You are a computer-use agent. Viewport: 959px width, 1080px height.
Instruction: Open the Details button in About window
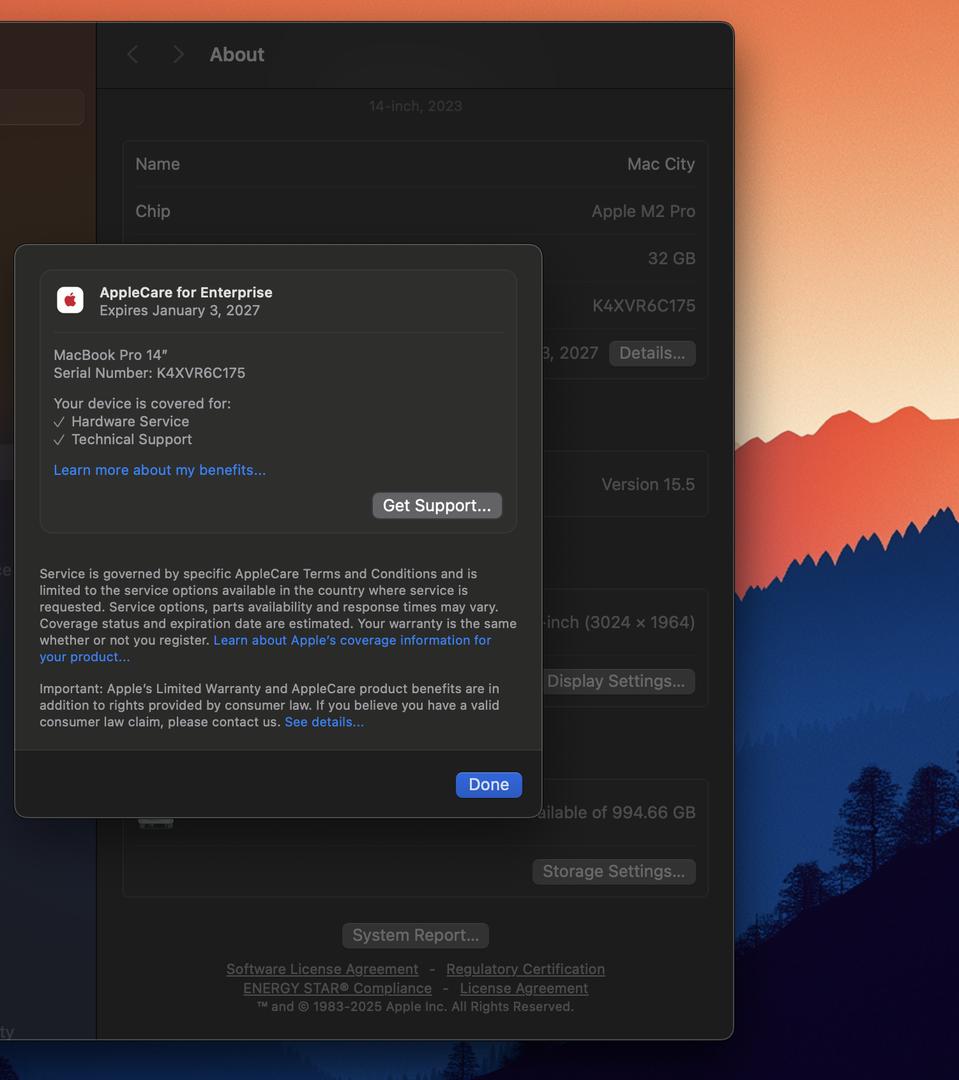(x=652, y=353)
